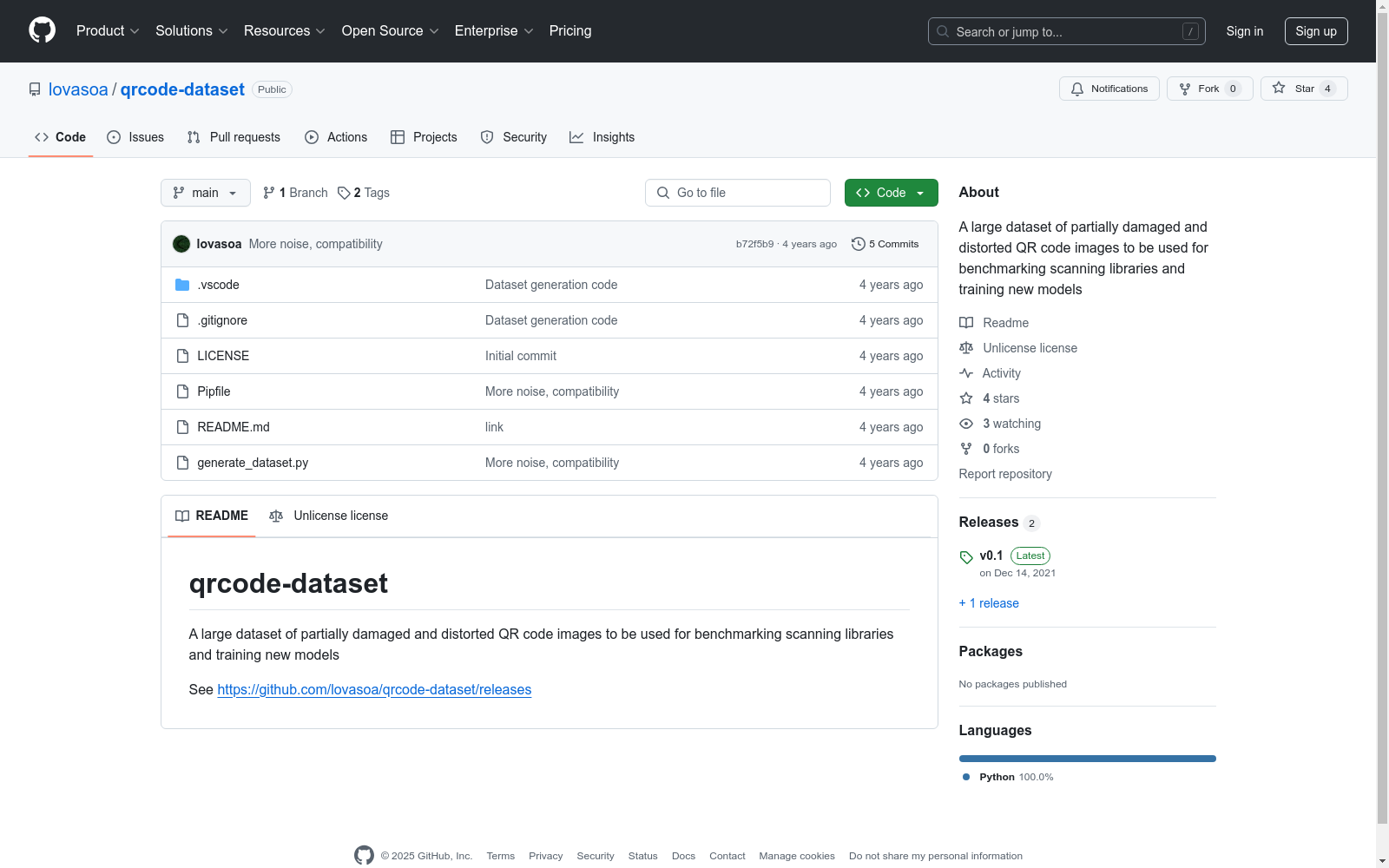Click the README.md file icon
This screenshot has height=868, width=1389.
[x=182, y=427]
